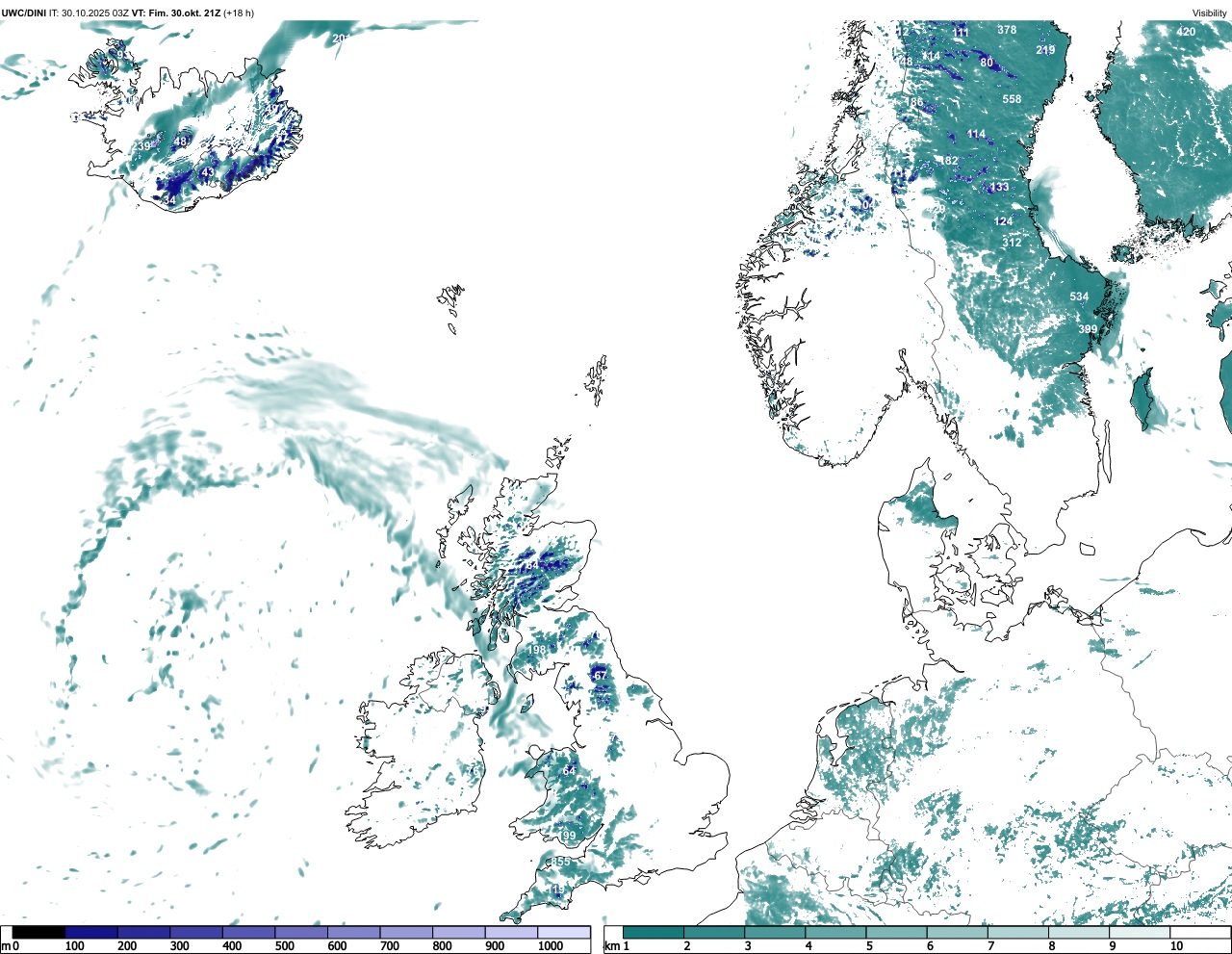The width and height of the screenshot is (1232, 954).
Task: Click the map value '219'
Action: pos(1045,50)
